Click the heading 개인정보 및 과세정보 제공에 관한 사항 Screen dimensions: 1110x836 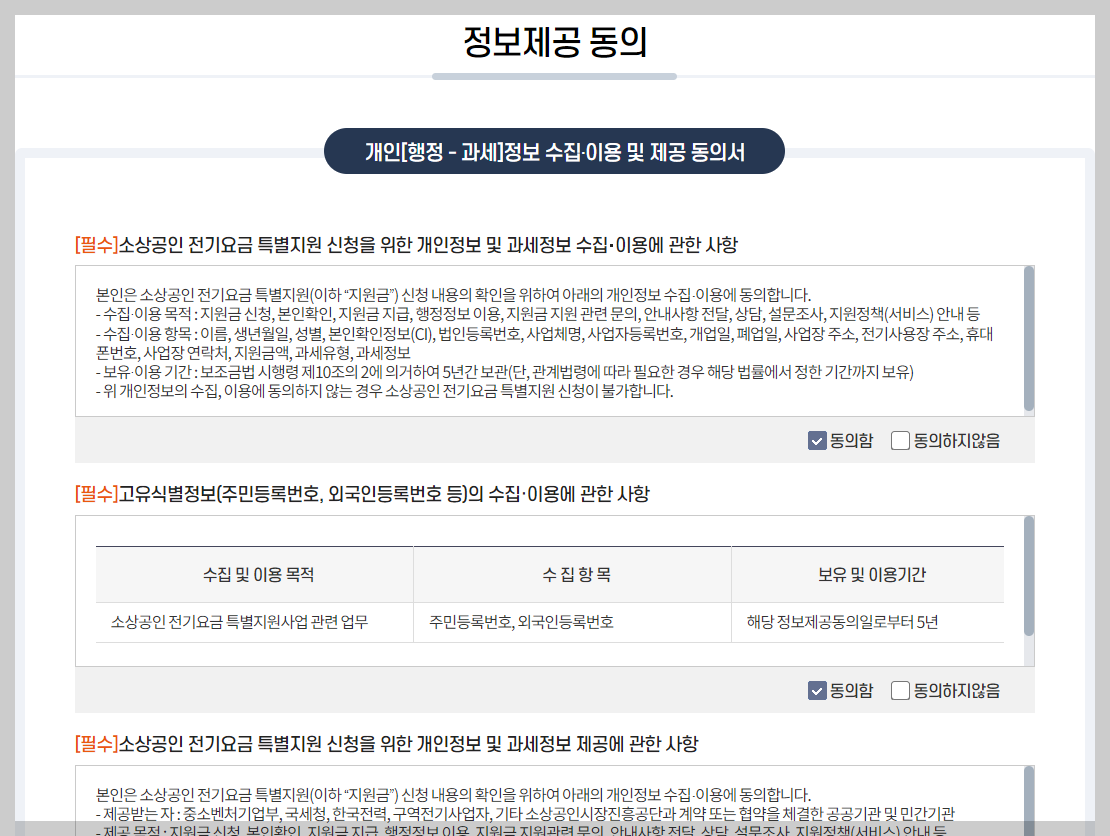coord(387,744)
